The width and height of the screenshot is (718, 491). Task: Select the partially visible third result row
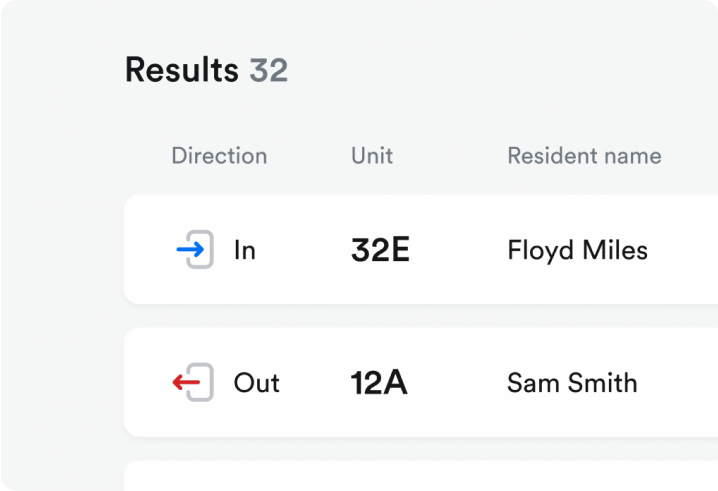(421, 476)
